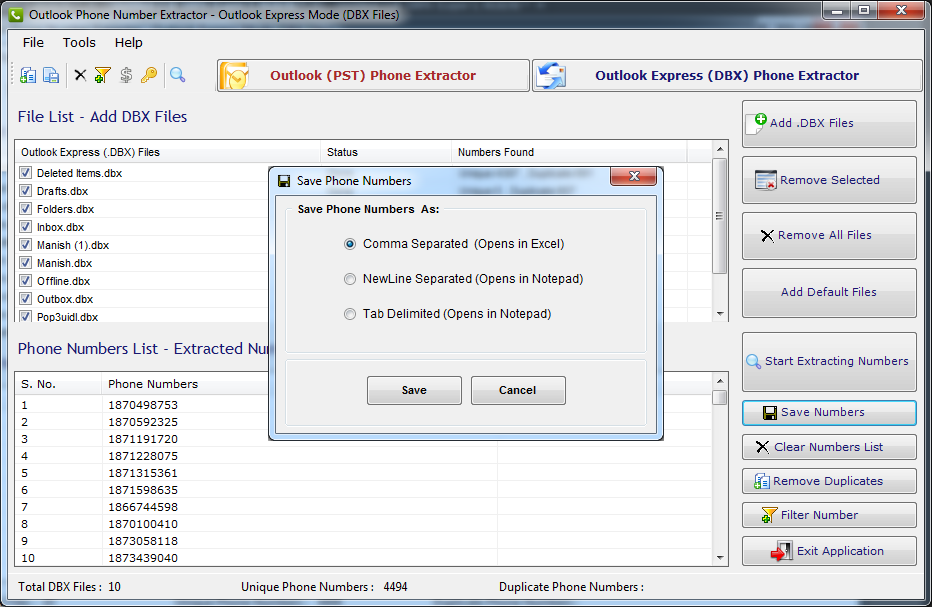932x607 pixels.
Task: Click the Phone Numbers column header
Action: [x=153, y=384]
